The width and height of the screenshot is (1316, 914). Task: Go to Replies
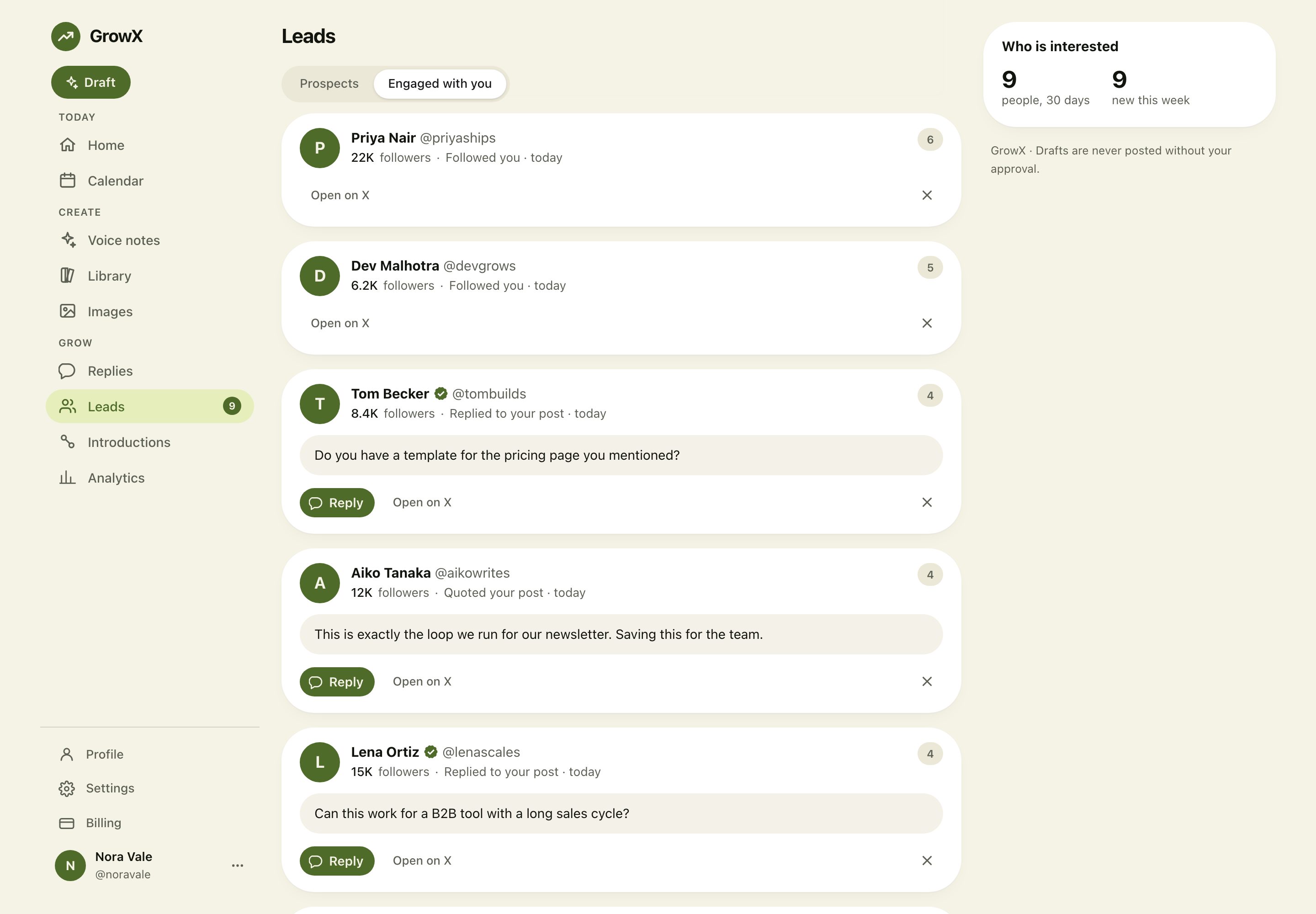[x=149, y=371]
